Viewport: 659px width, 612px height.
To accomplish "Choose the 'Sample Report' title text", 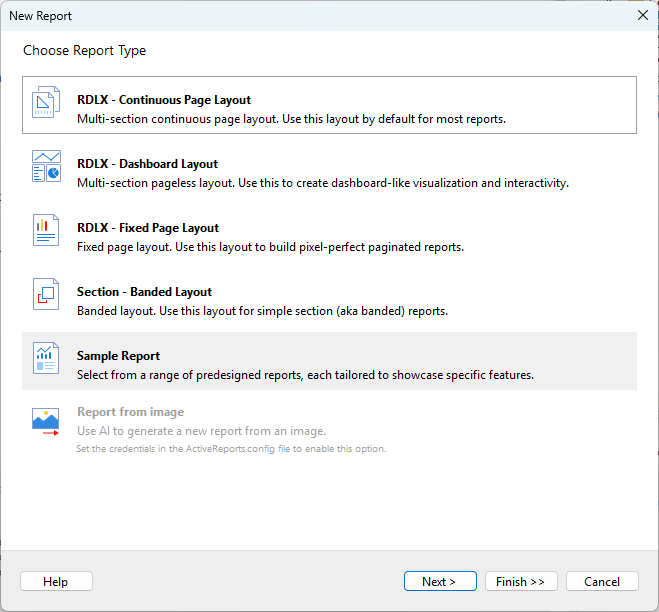I will (x=118, y=356).
